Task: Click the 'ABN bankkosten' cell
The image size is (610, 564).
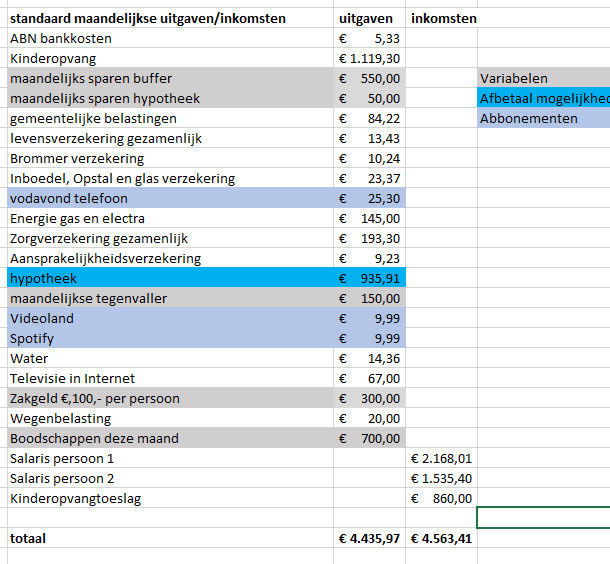Action: coord(170,38)
